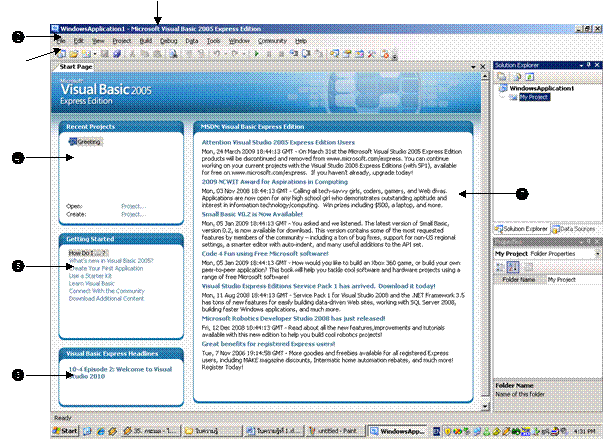This screenshot has height=439, width=603.
Task: Switch to untitled - Paint taskbar button
Action: point(334,431)
